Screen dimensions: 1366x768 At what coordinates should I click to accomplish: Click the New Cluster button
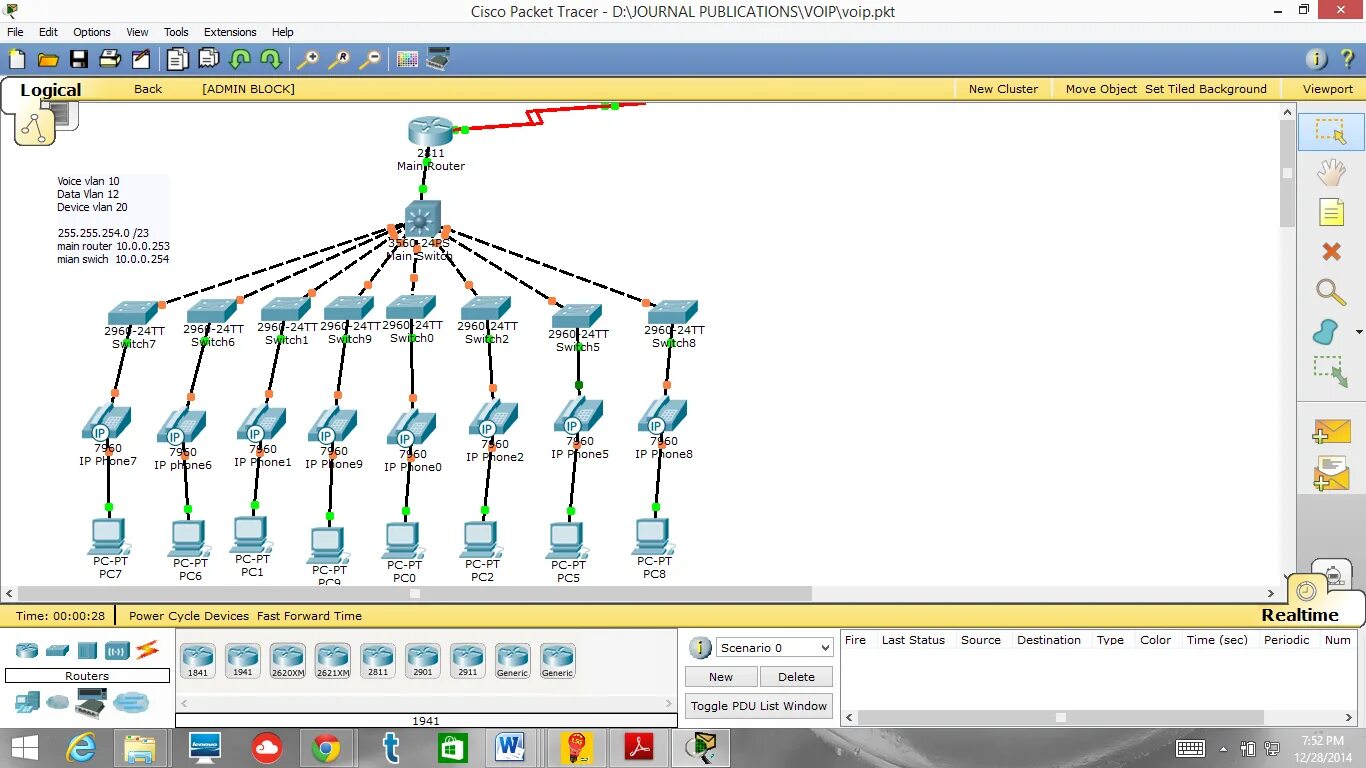(1003, 89)
